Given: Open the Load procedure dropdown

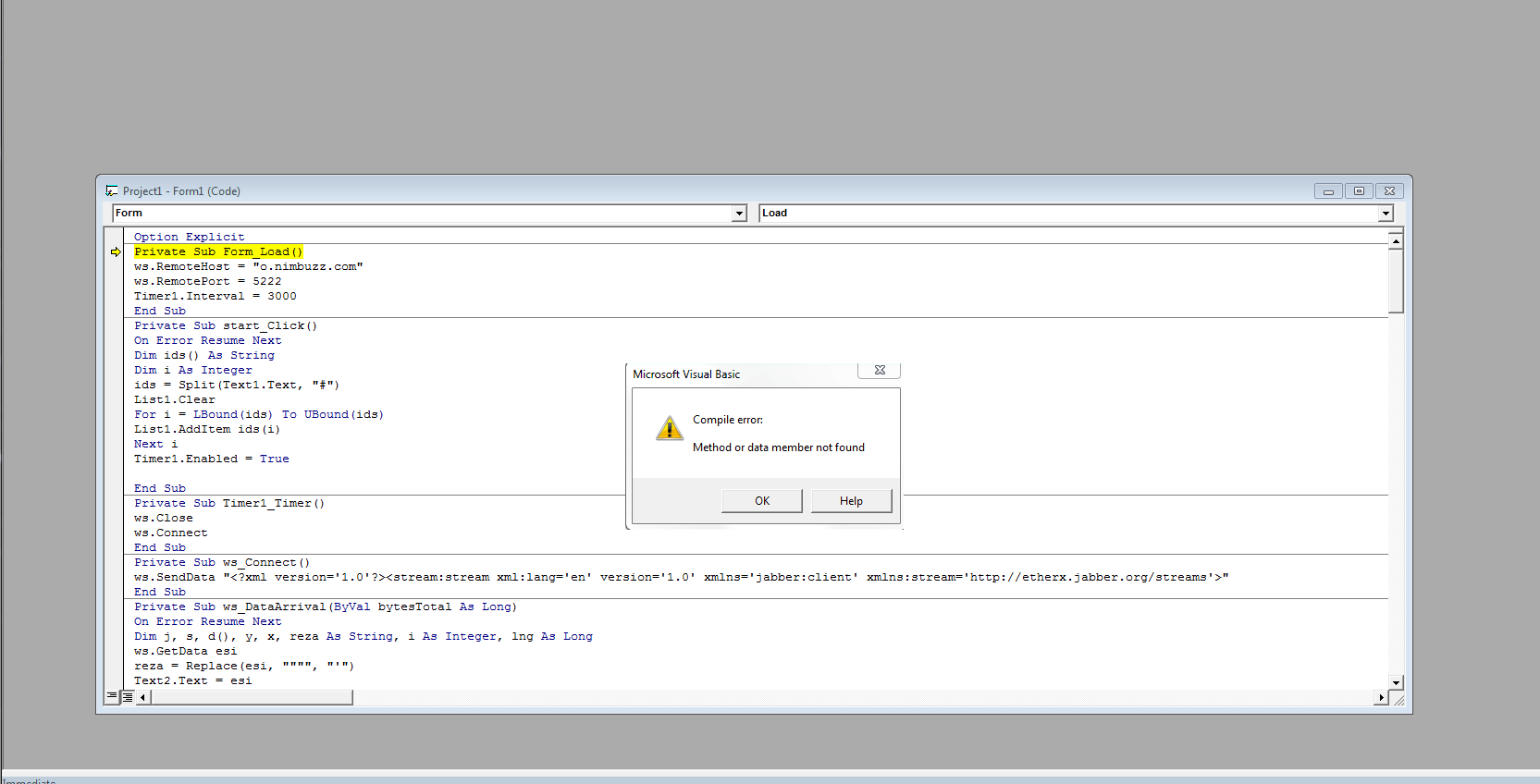Looking at the screenshot, I should [1386, 214].
